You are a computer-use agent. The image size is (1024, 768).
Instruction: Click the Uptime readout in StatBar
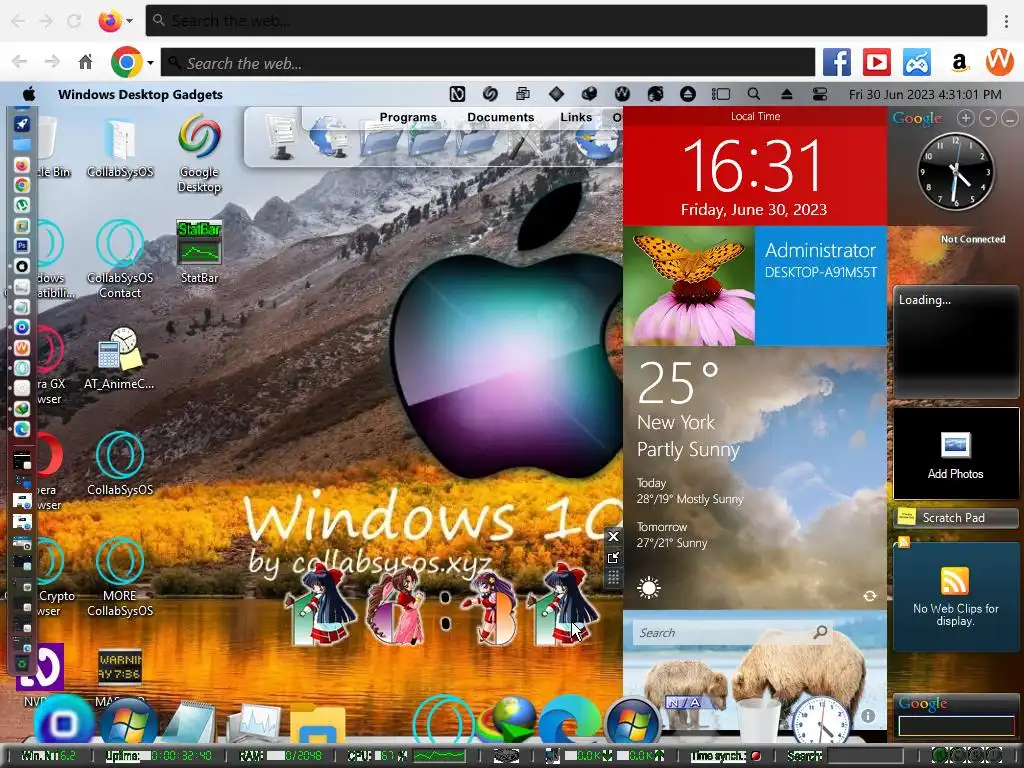pos(160,756)
